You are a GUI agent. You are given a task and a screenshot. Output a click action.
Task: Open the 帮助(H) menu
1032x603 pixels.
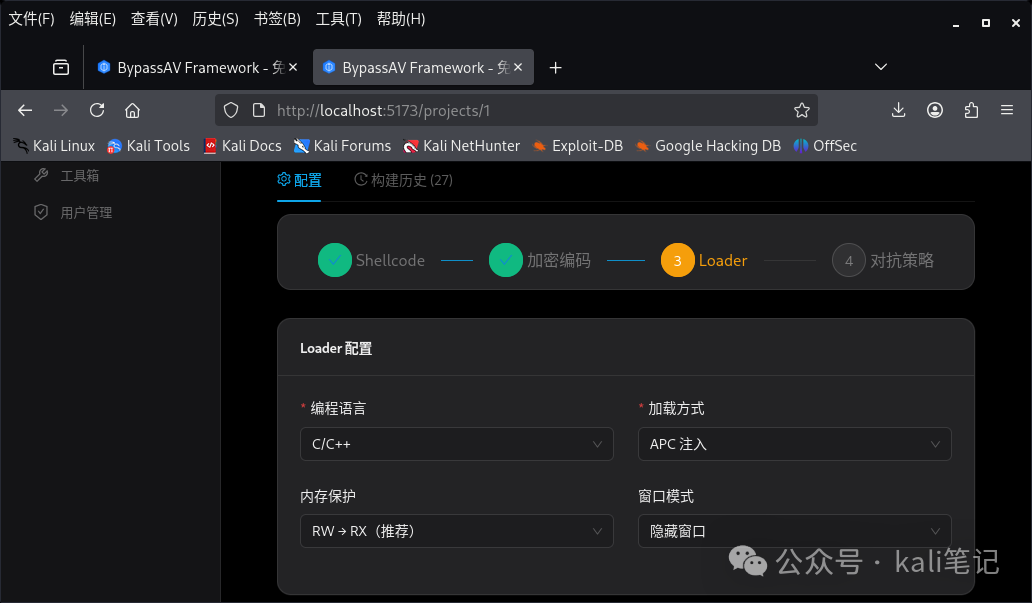tap(401, 19)
